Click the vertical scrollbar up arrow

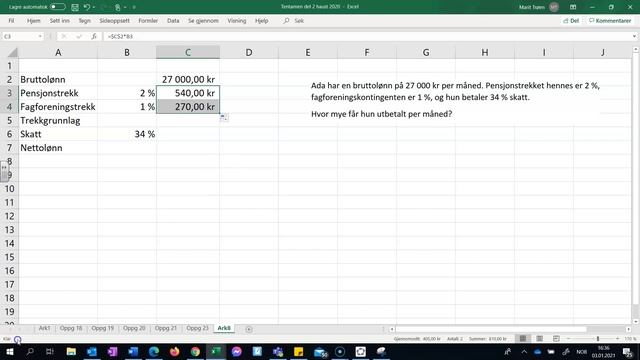[636, 49]
